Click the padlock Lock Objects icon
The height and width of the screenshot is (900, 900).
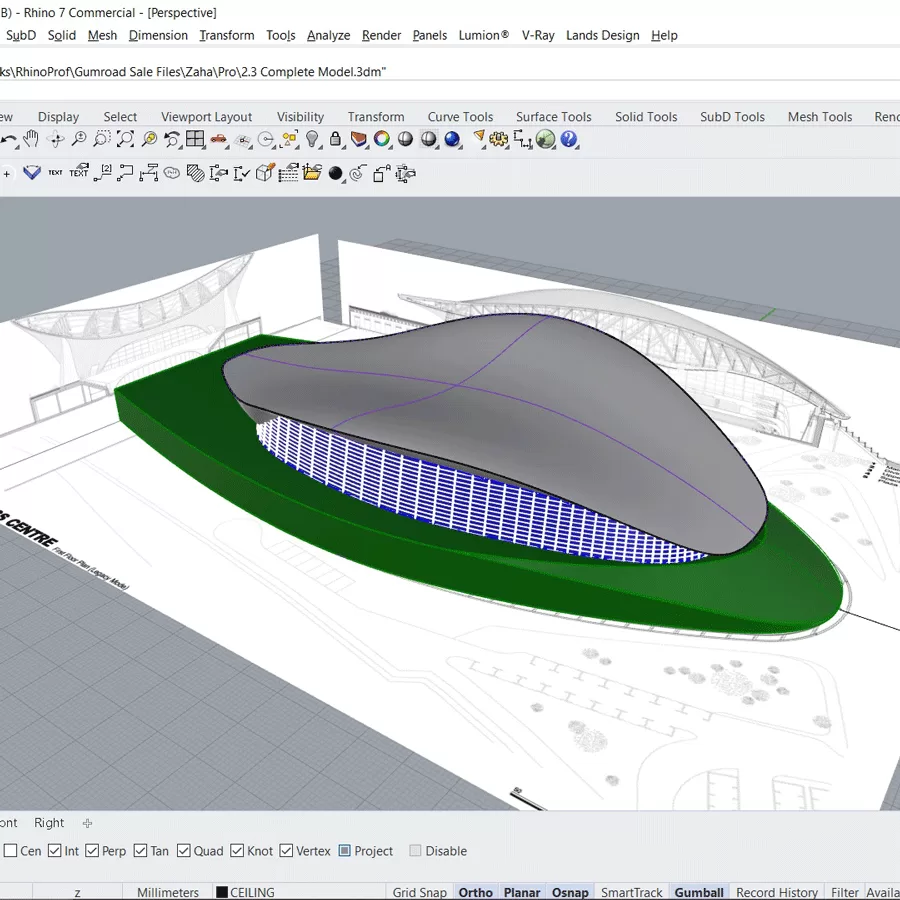(335, 139)
